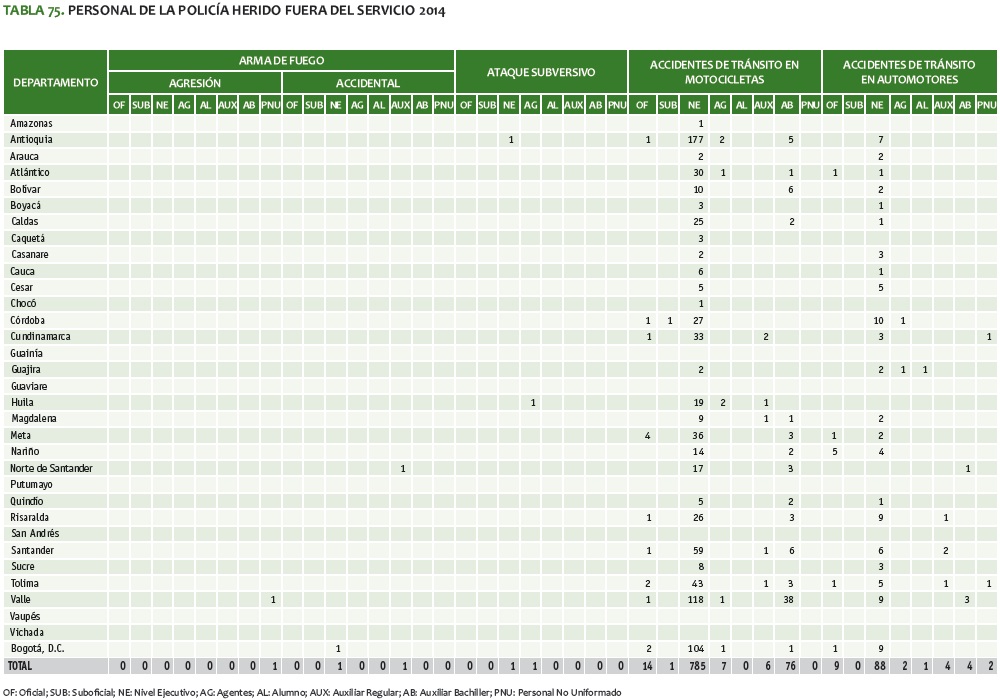1000x700 pixels.
Task: Select the ATAQUE SUBVERSIVO header
Action: pos(541,72)
